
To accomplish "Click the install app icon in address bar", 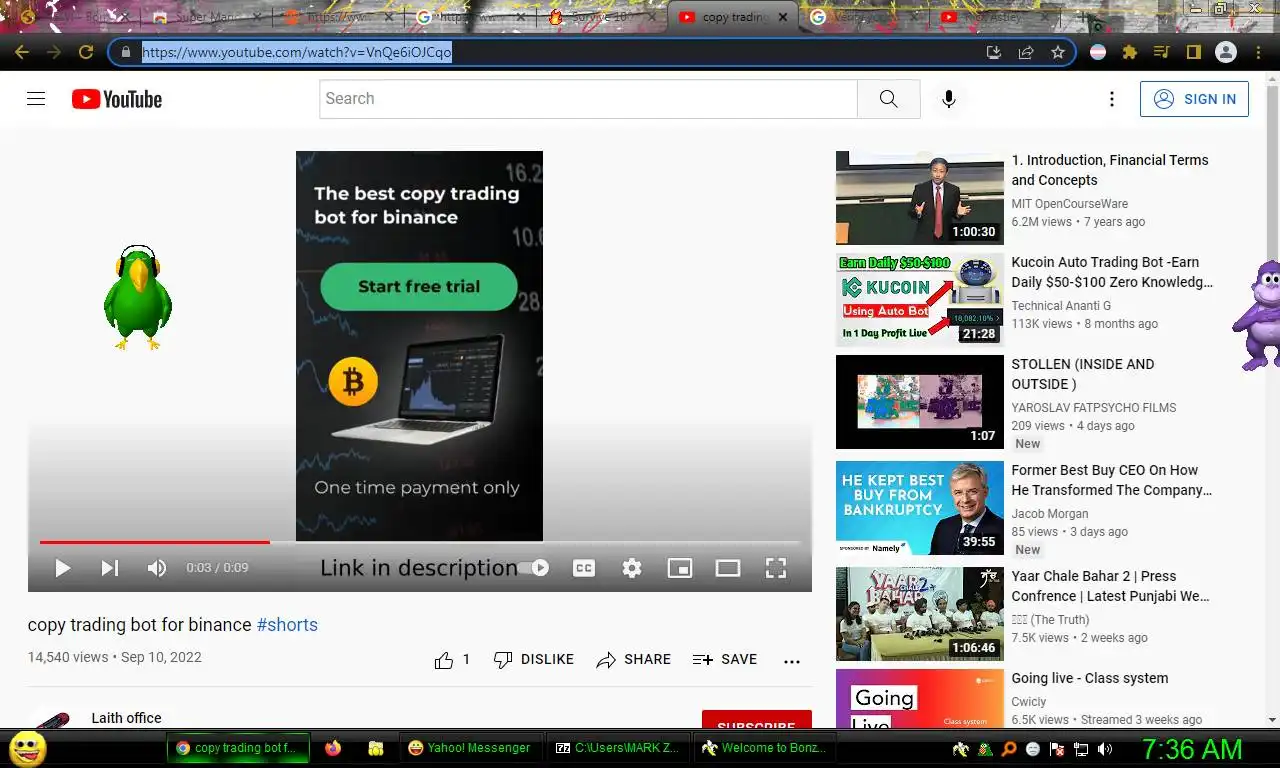I will click(993, 52).
